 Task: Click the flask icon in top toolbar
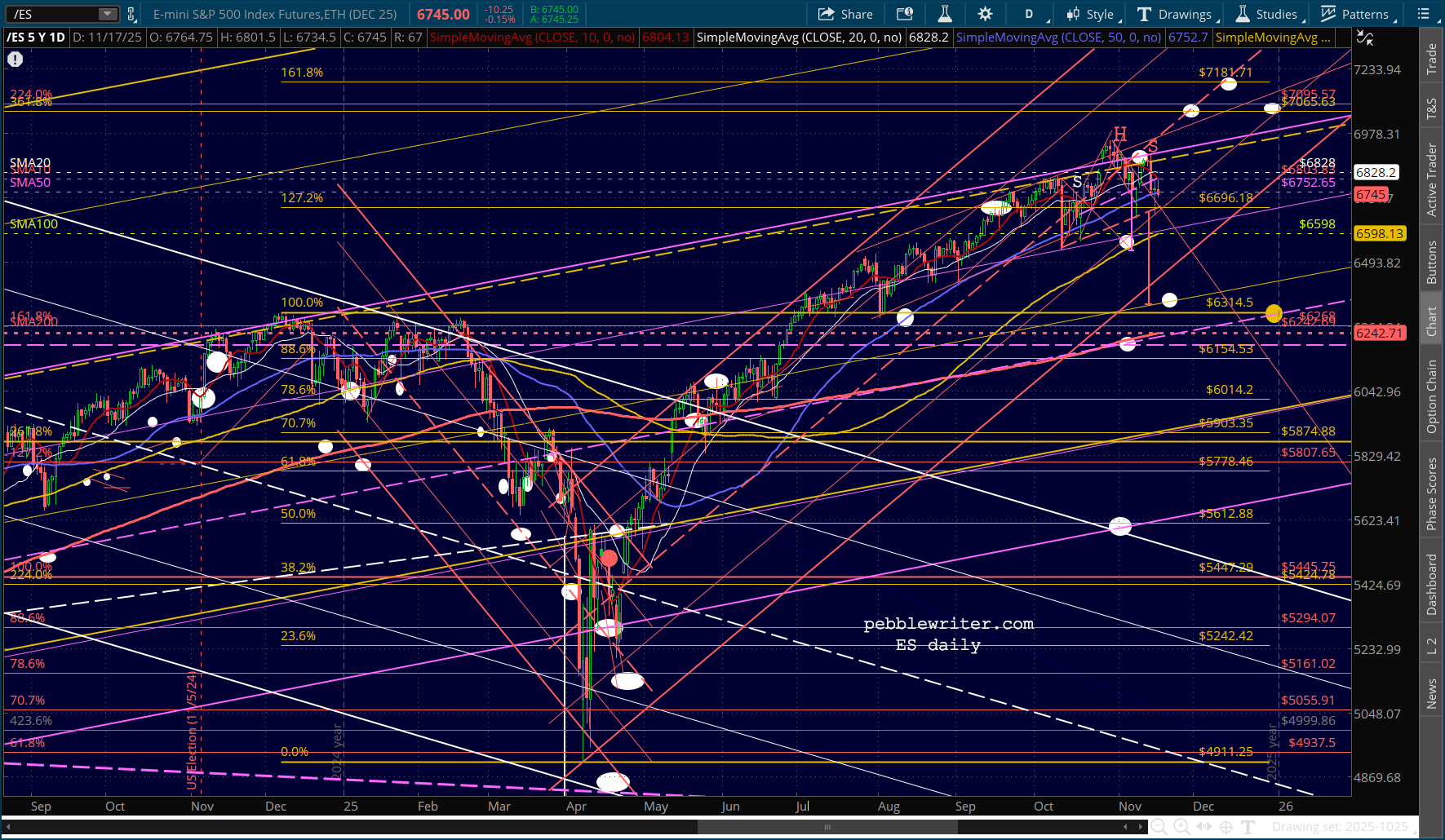[945, 14]
